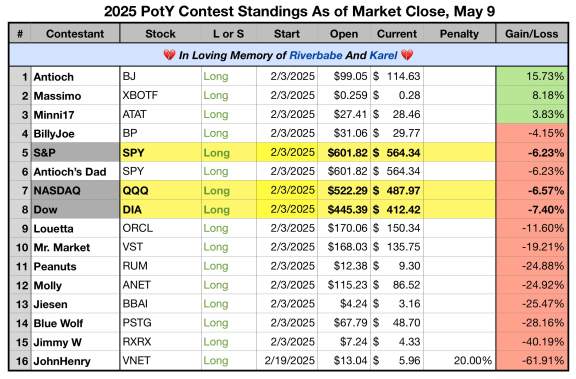Click the $601.82 open price in S&P row

pyautogui.click(x=347, y=153)
